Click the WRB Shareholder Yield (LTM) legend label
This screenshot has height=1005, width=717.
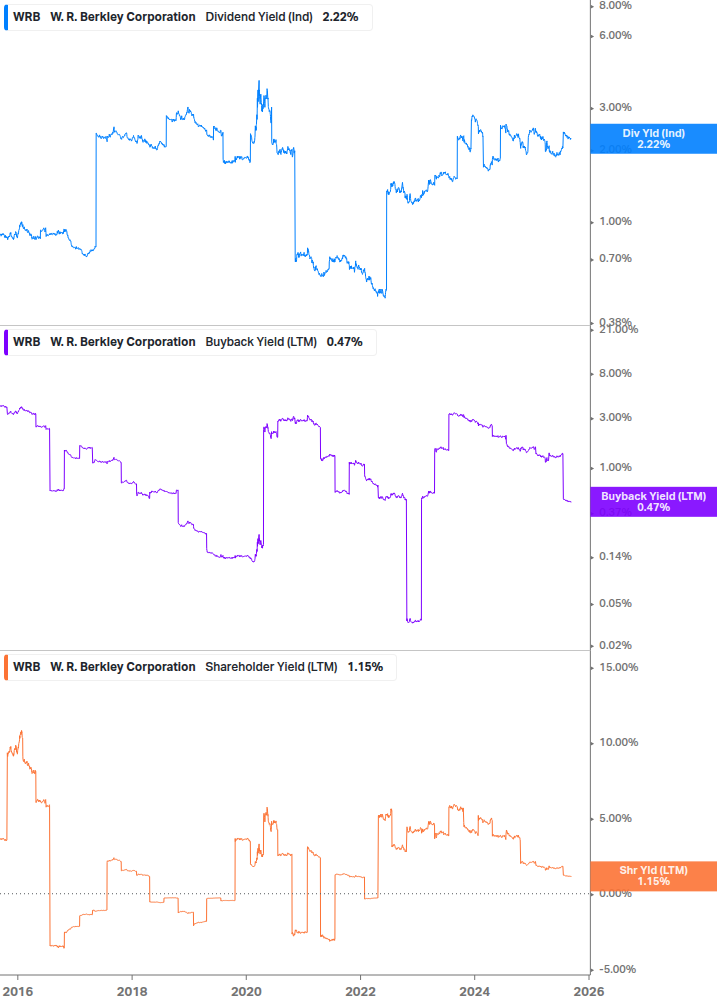click(200, 667)
